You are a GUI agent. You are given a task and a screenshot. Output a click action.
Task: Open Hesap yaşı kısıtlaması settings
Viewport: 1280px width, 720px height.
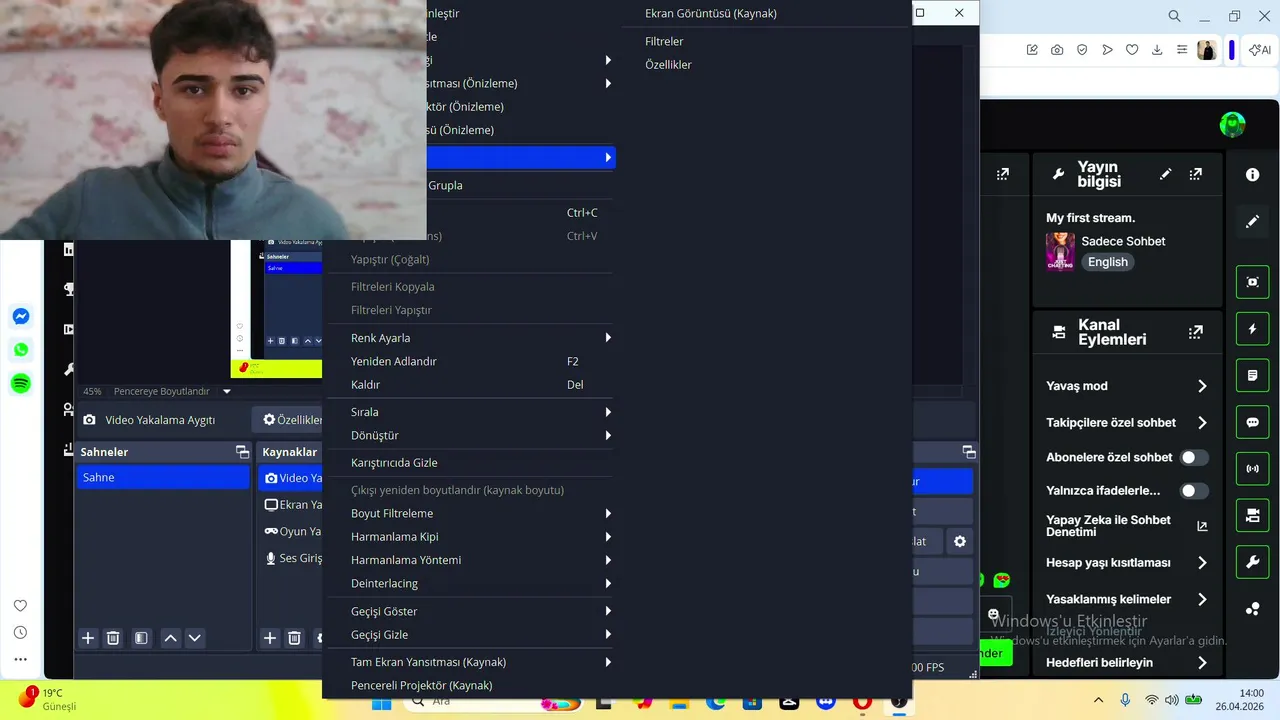[x=1127, y=563]
